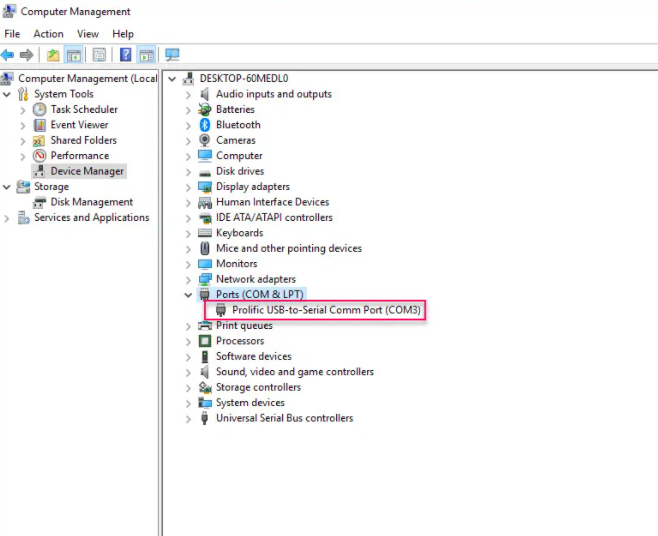The height and width of the screenshot is (536, 658).
Task: Expand the Universal Serial Bus controllers node
Action: pyautogui.click(x=188, y=419)
